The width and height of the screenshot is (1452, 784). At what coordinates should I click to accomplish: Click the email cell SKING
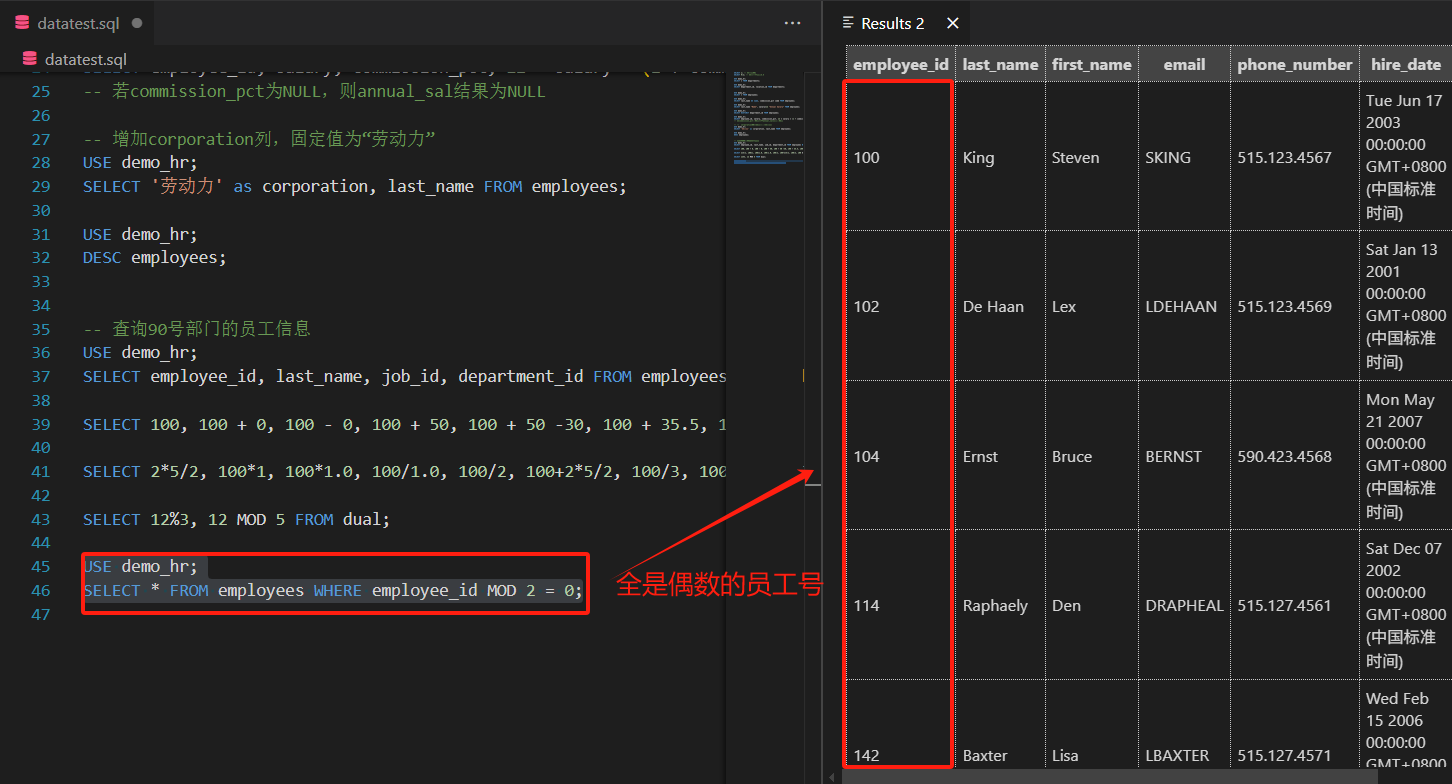1184,157
